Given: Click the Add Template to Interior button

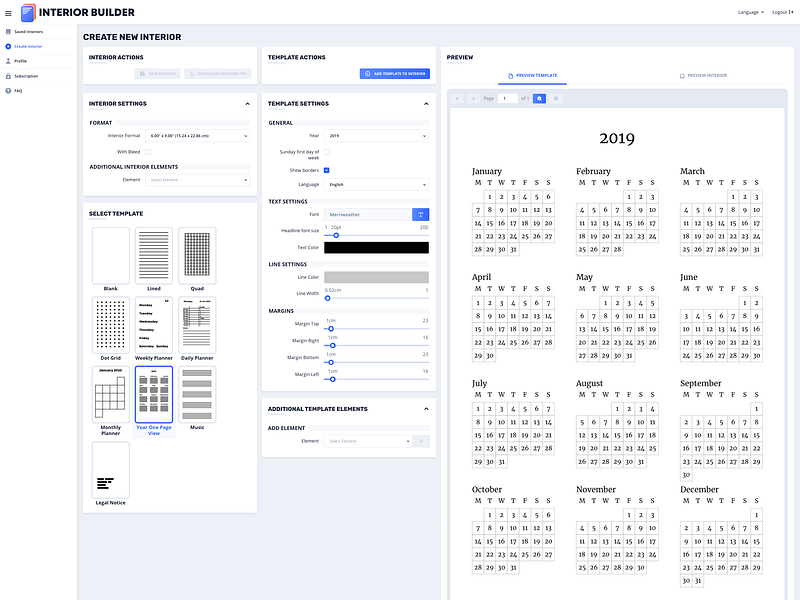Looking at the screenshot, I should pyautogui.click(x=395, y=74).
